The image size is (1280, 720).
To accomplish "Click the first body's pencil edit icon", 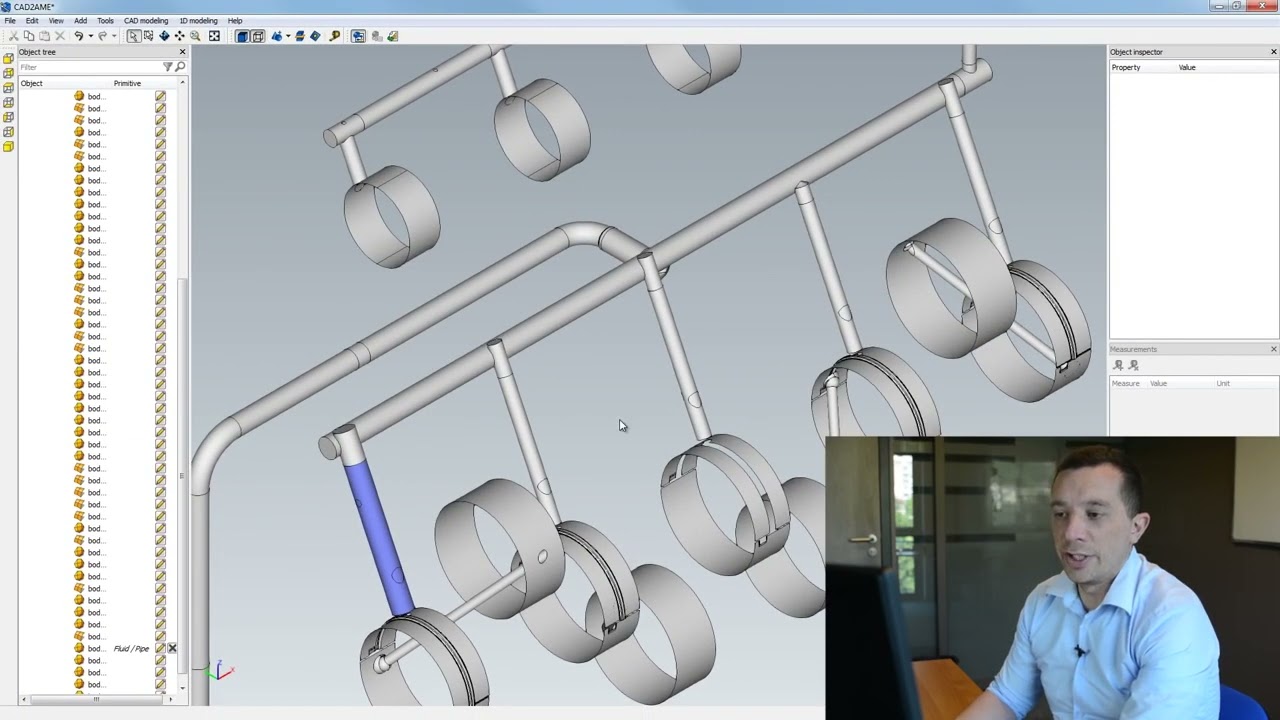I will [x=160, y=96].
